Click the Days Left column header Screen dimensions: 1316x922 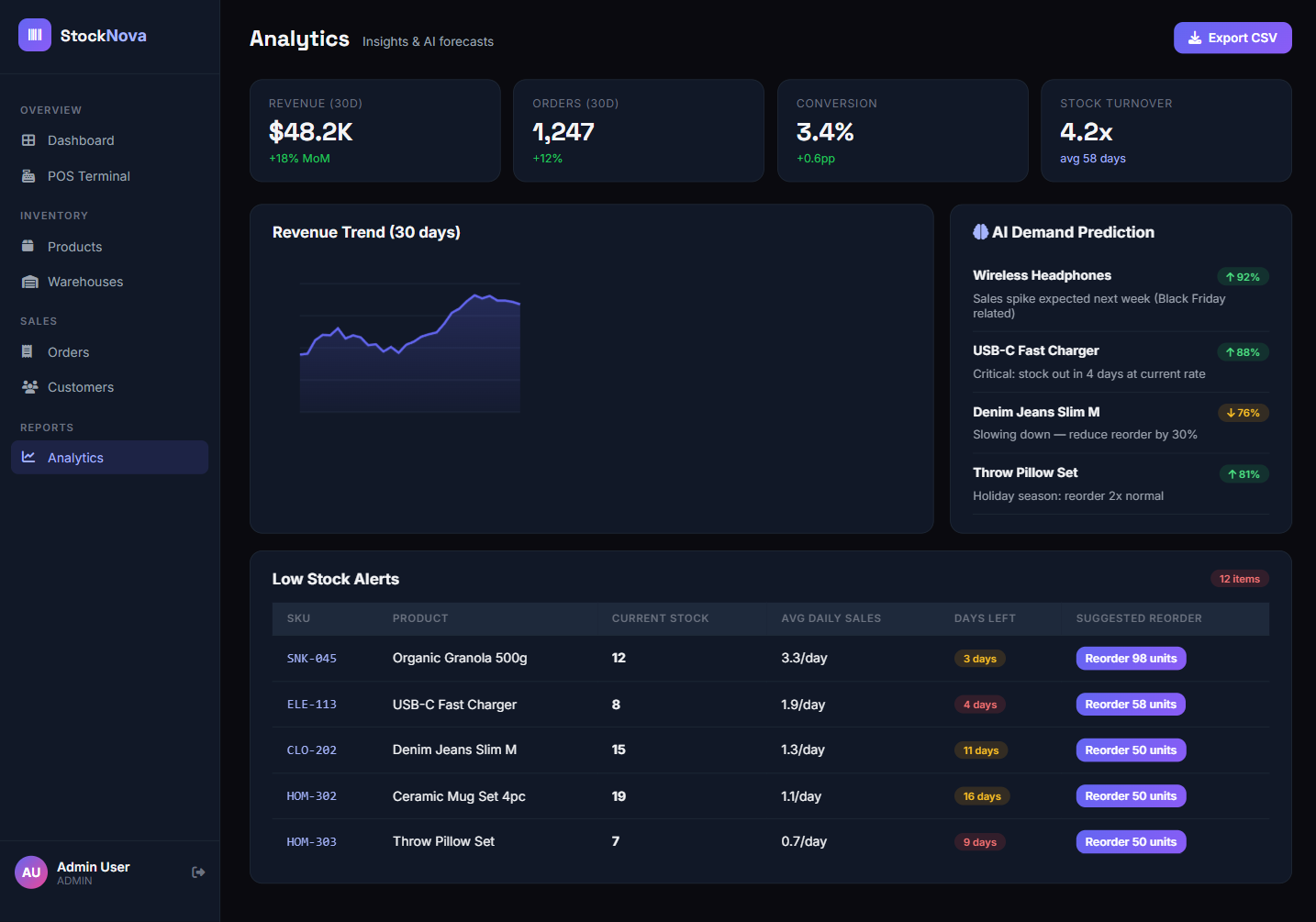pyautogui.click(x=985, y=618)
